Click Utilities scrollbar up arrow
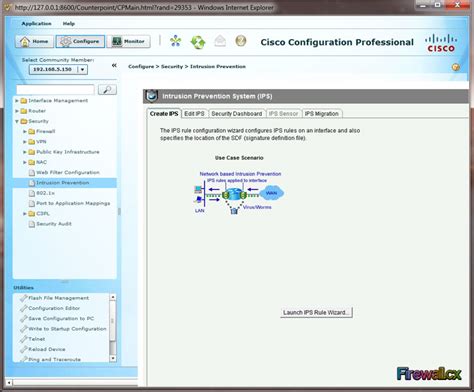 click(113, 297)
